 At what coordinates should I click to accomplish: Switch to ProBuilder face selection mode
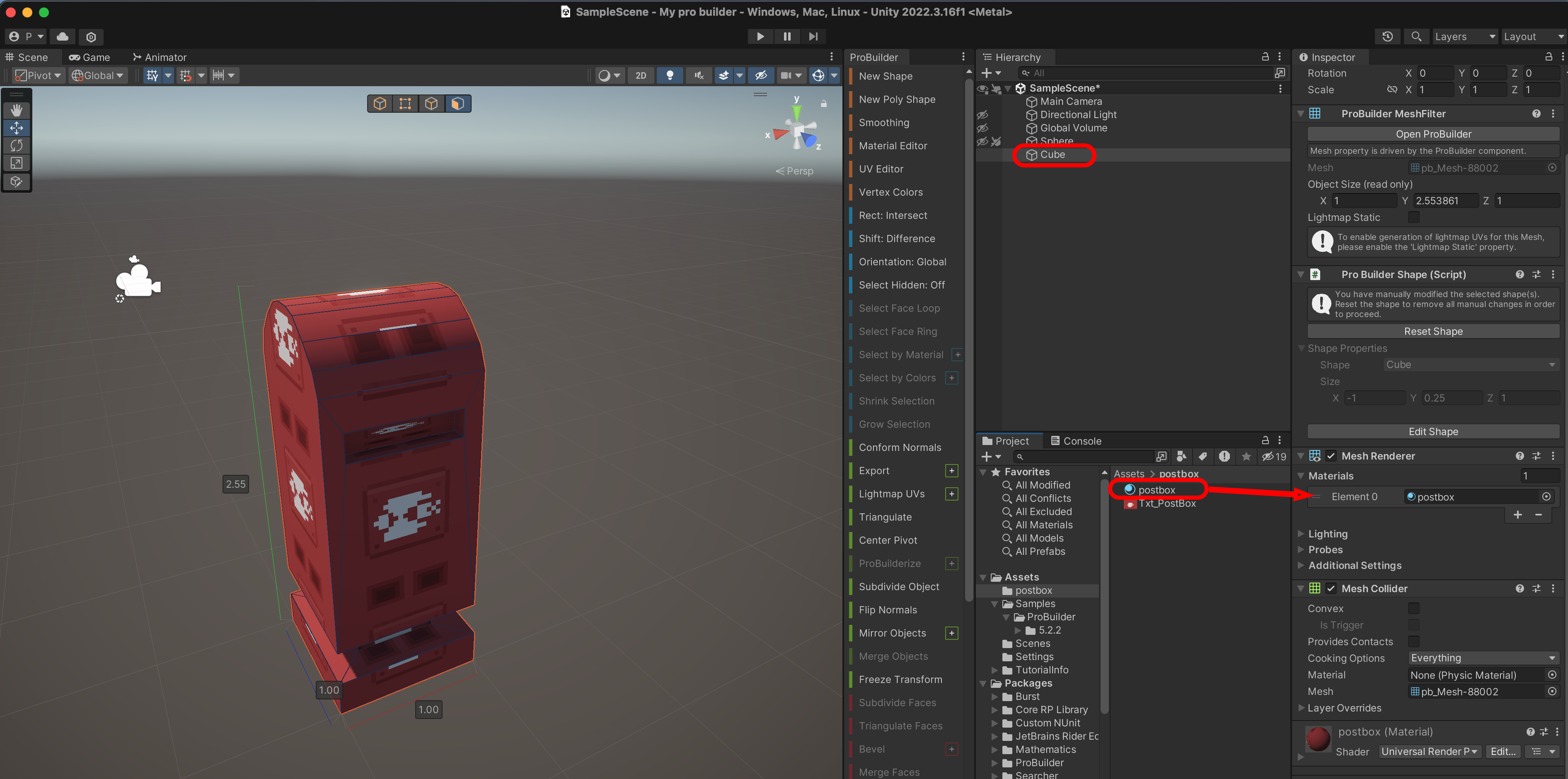click(457, 104)
